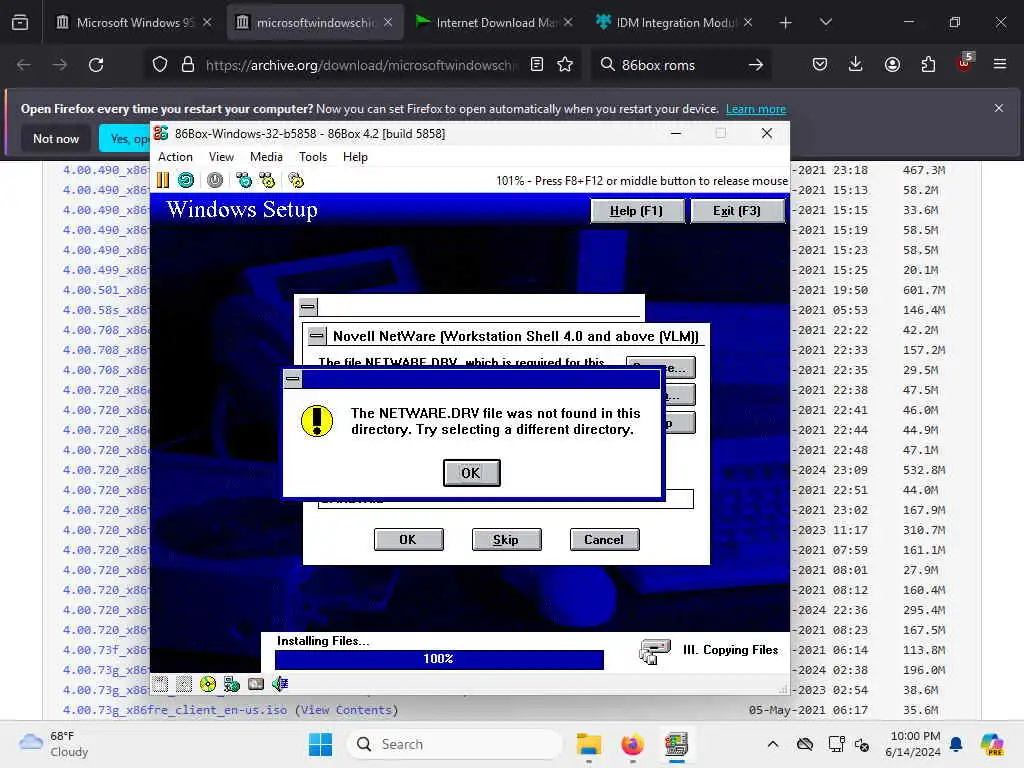Open Learn more link in Firefox banner
1024x768 pixels.
[x=756, y=109]
